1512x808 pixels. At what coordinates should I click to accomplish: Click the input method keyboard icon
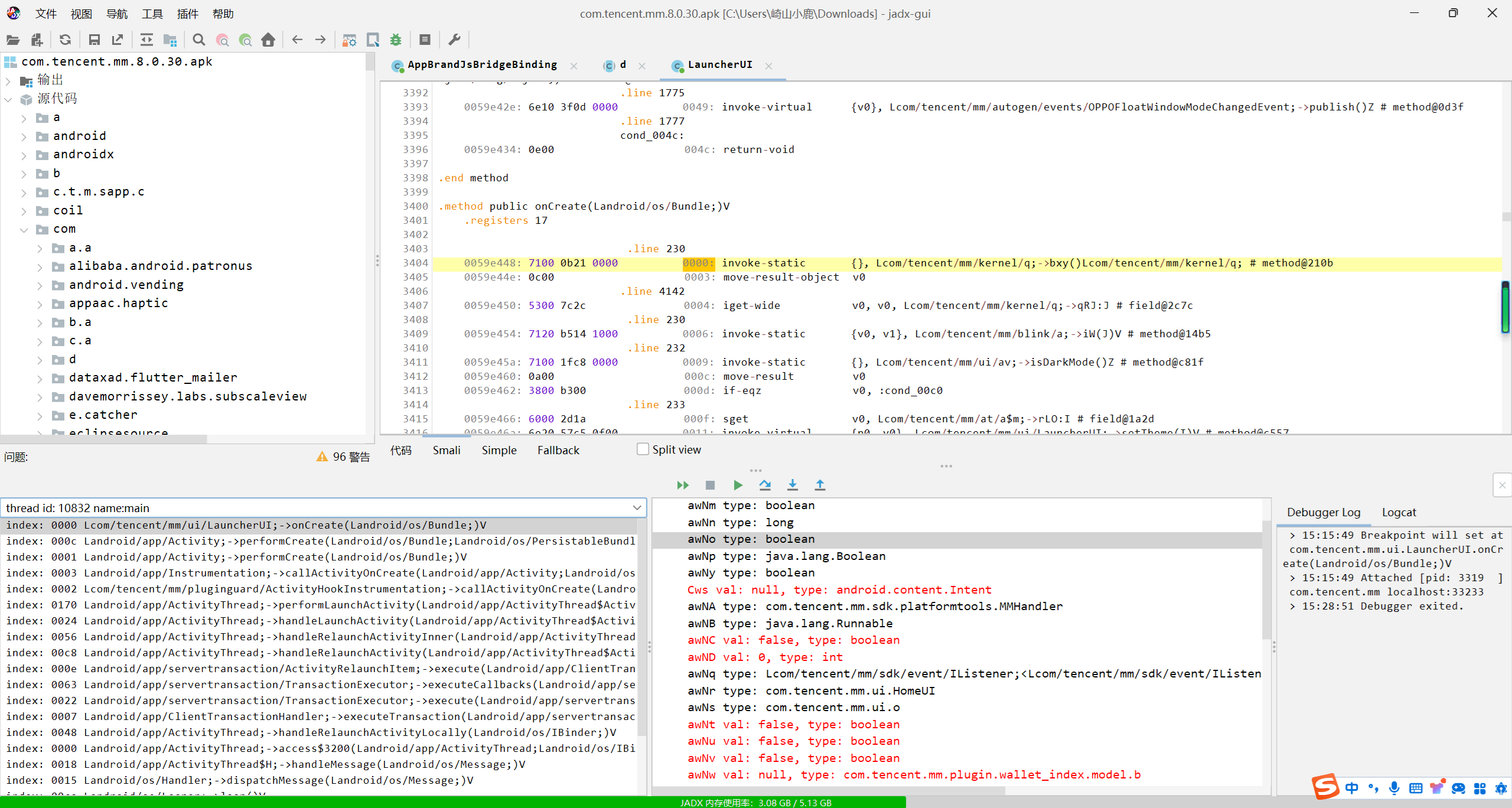[1415, 788]
